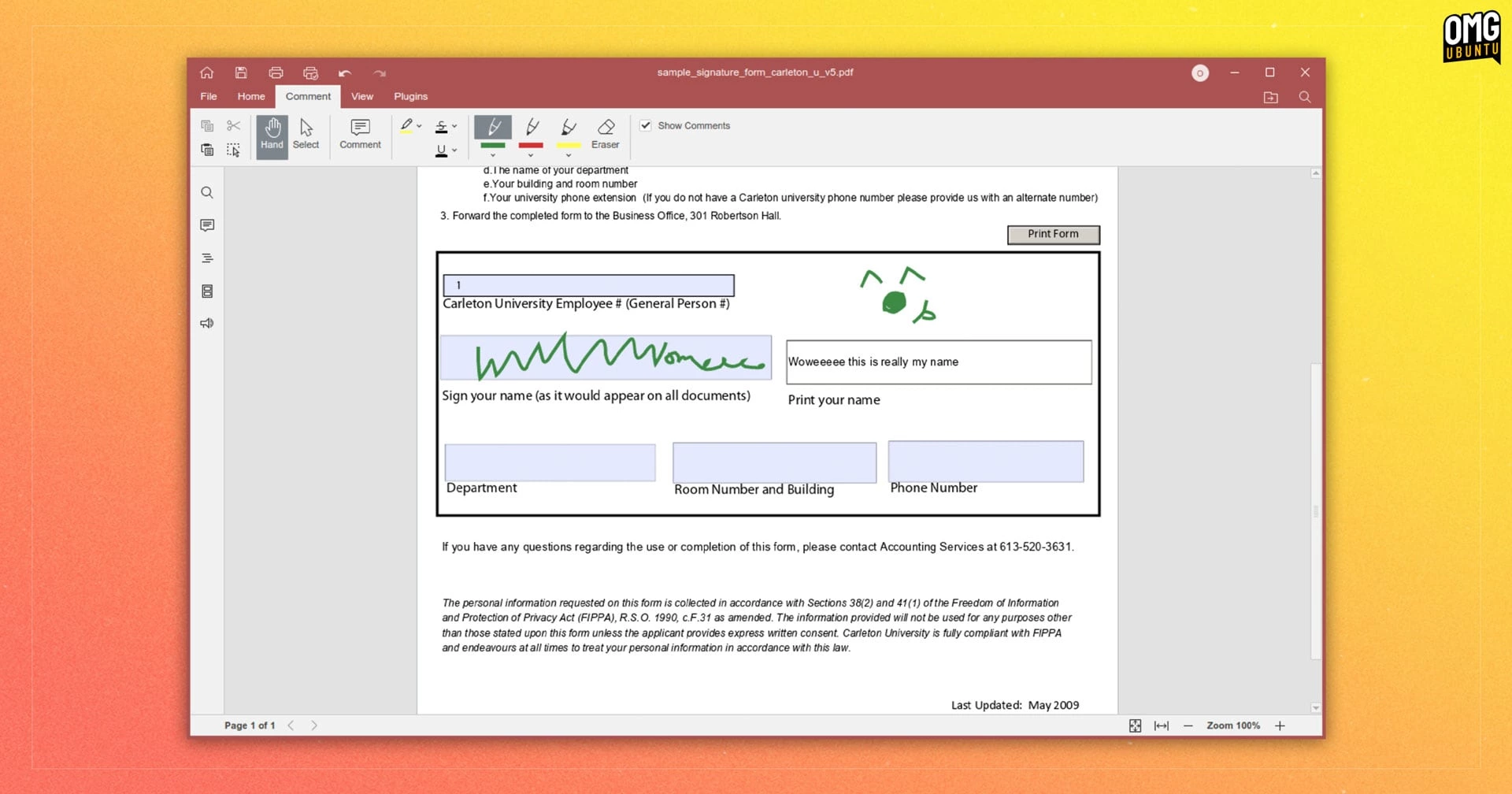Apply strikethrough annotation tool

[x=441, y=126]
